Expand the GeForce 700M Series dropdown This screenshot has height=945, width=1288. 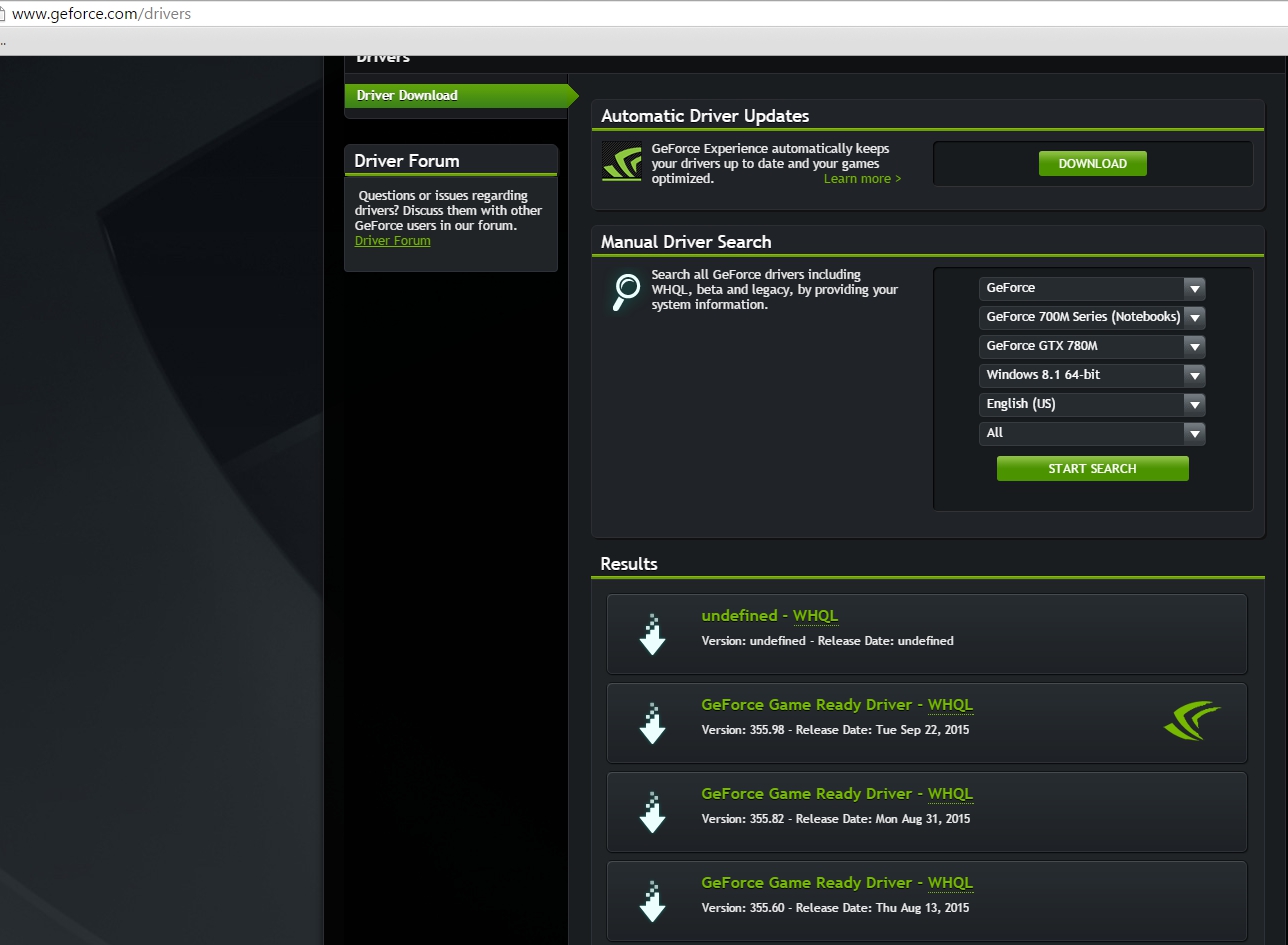click(1091, 317)
